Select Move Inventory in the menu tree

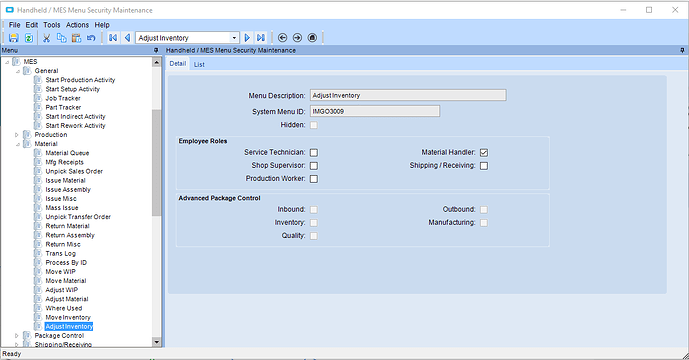68,317
